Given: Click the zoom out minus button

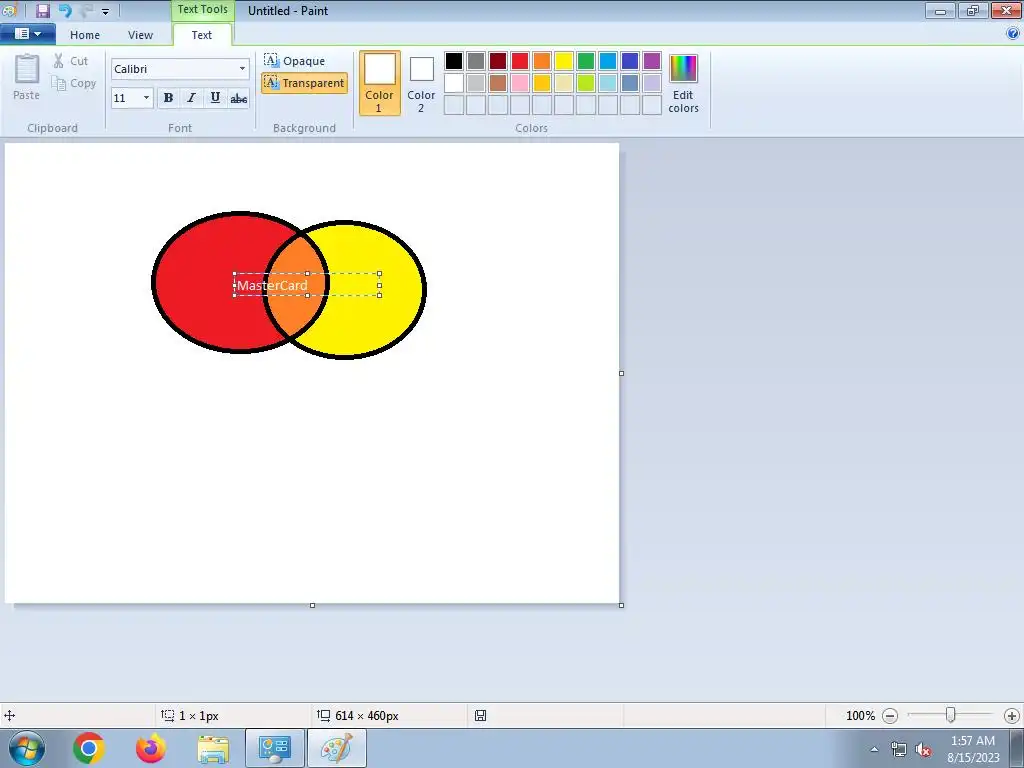Looking at the screenshot, I should [889, 716].
